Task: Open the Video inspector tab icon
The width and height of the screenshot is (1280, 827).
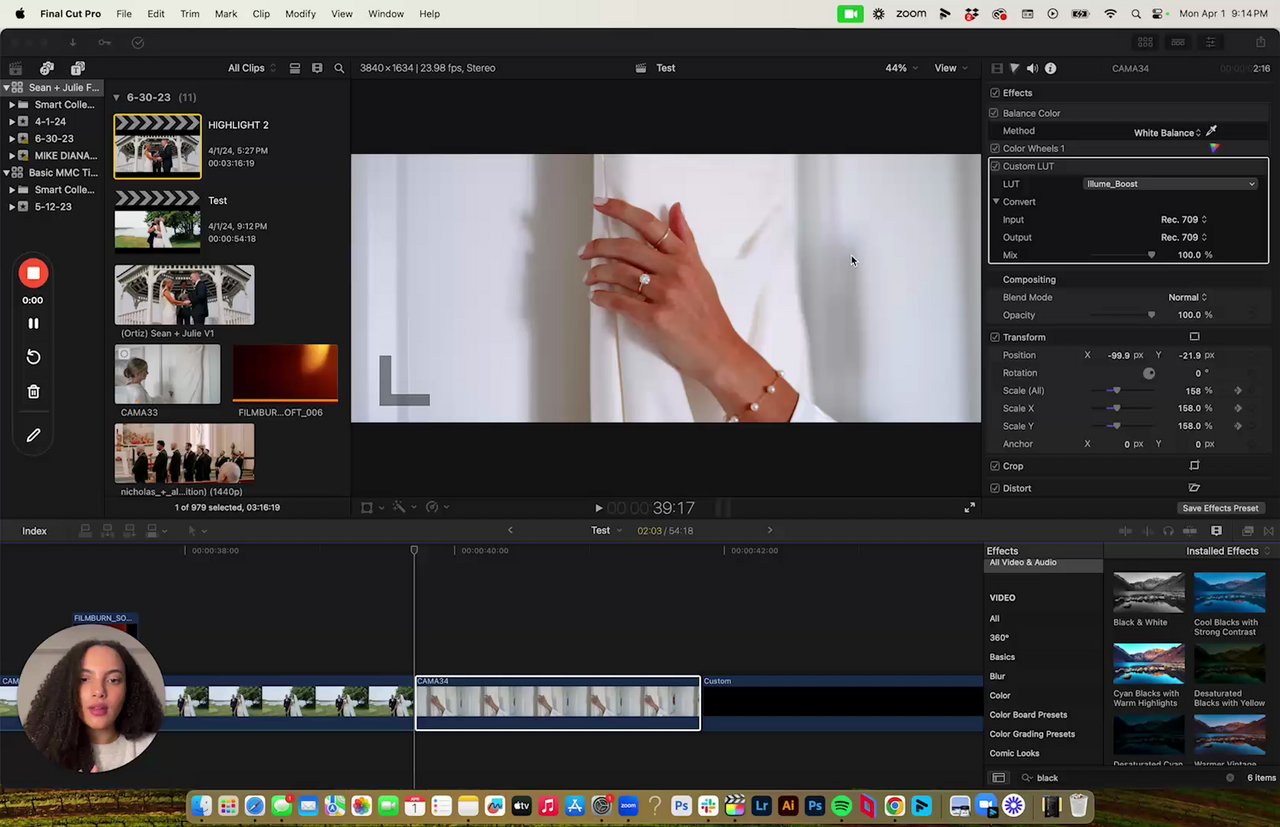Action: tap(997, 68)
